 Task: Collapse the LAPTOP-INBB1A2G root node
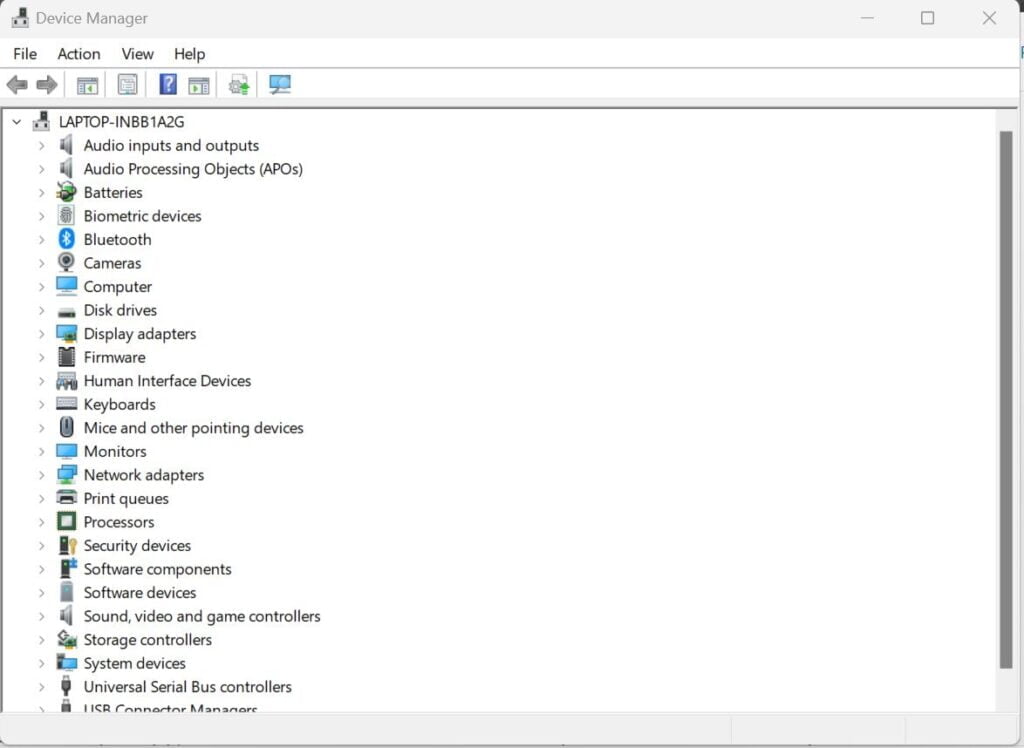pyautogui.click(x=15, y=120)
